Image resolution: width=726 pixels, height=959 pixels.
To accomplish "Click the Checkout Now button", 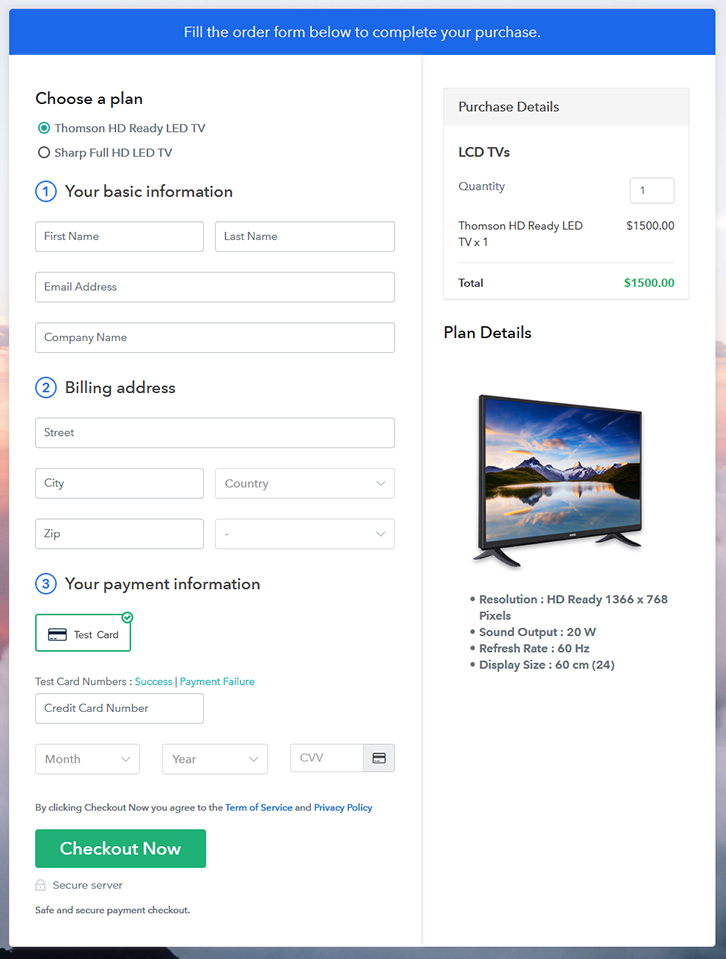I will [120, 848].
